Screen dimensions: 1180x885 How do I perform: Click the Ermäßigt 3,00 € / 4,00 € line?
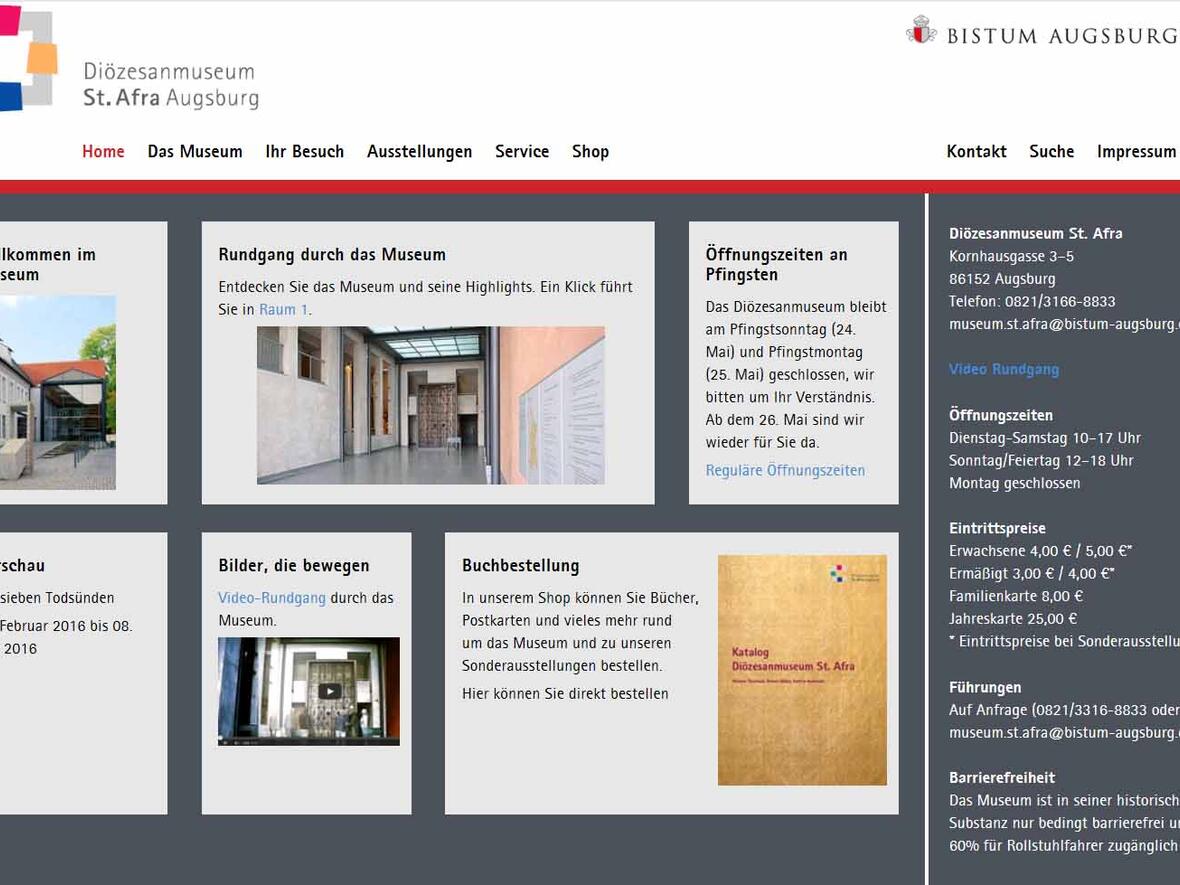pos(1032,573)
